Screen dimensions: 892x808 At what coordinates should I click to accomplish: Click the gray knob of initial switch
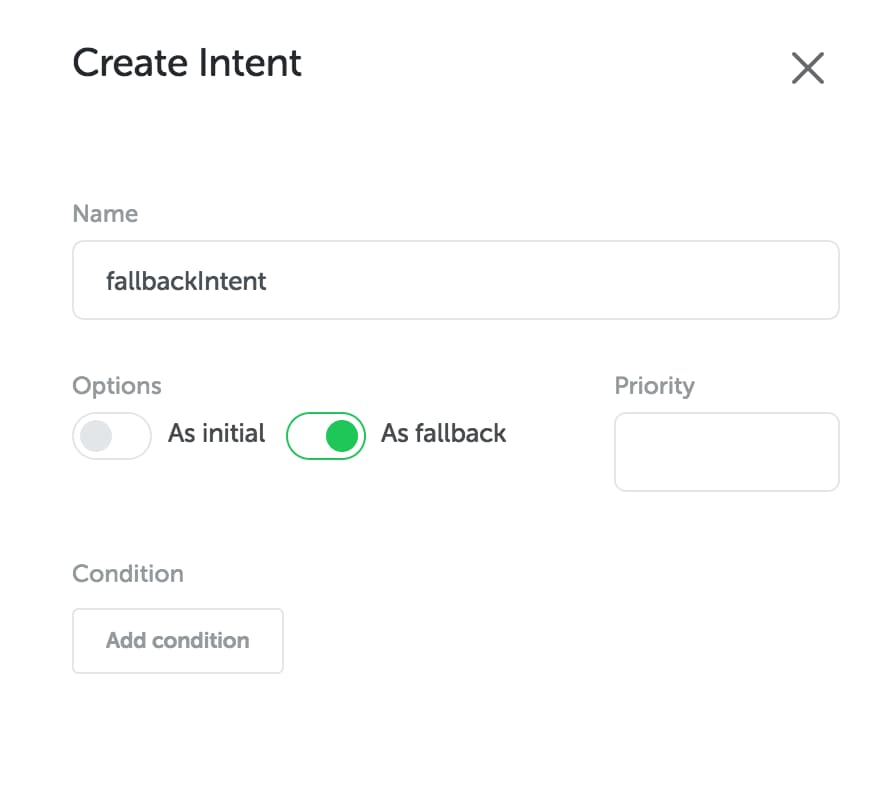pyautogui.click(x=96, y=436)
